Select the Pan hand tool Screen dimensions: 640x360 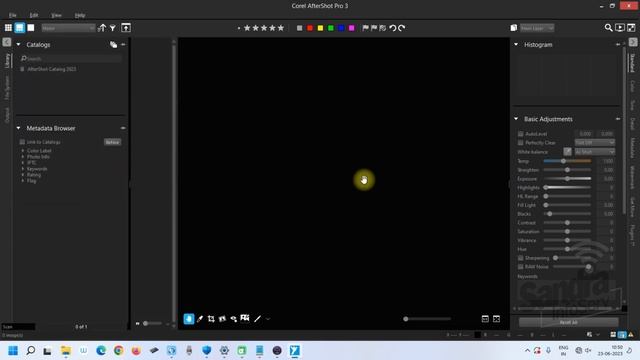tap(189, 319)
